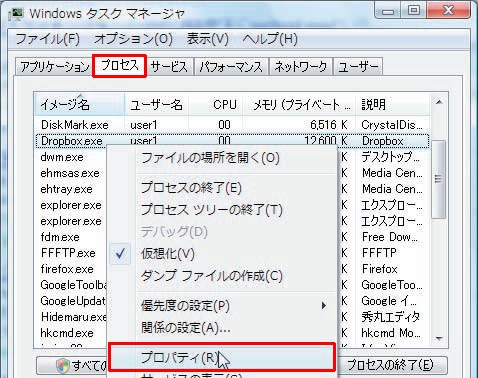Select the GoogleToolba process row
The height and width of the screenshot is (378, 478).
click(x=74, y=285)
